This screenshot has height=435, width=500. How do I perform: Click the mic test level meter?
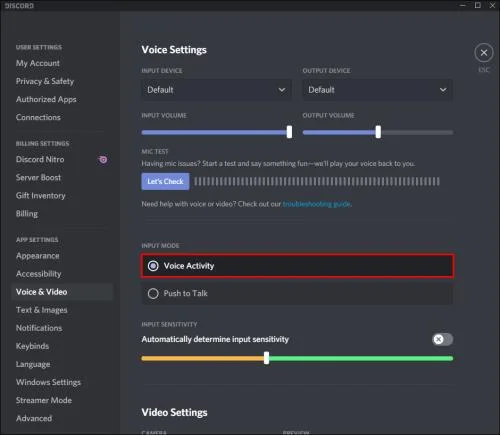[317, 181]
